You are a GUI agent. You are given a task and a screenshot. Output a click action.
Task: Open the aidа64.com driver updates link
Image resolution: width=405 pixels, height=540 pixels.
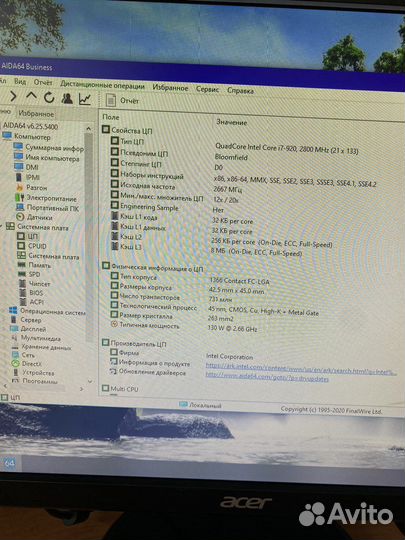tap(267, 376)
